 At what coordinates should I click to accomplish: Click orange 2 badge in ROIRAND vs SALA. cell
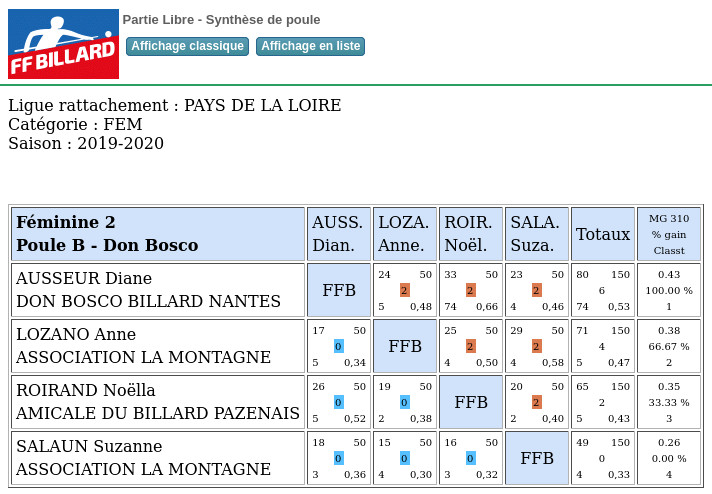(536, 402)
